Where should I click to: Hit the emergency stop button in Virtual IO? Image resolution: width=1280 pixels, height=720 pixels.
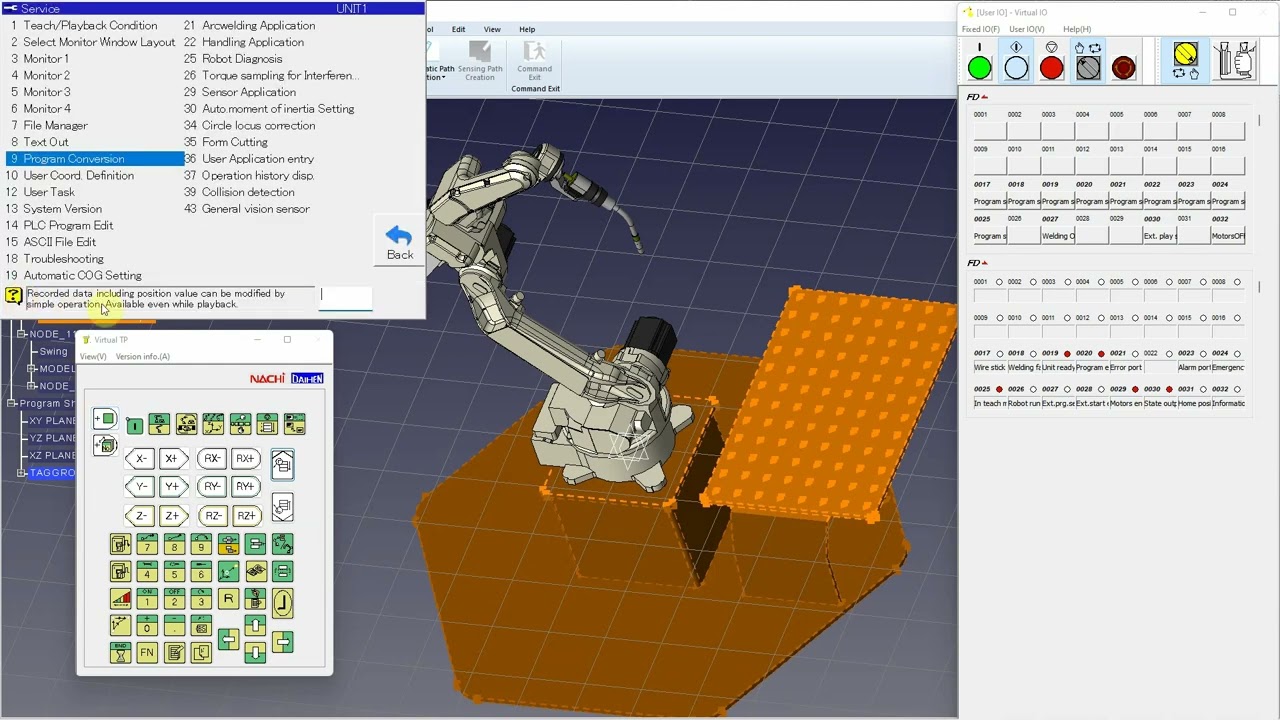(1123, 68)
